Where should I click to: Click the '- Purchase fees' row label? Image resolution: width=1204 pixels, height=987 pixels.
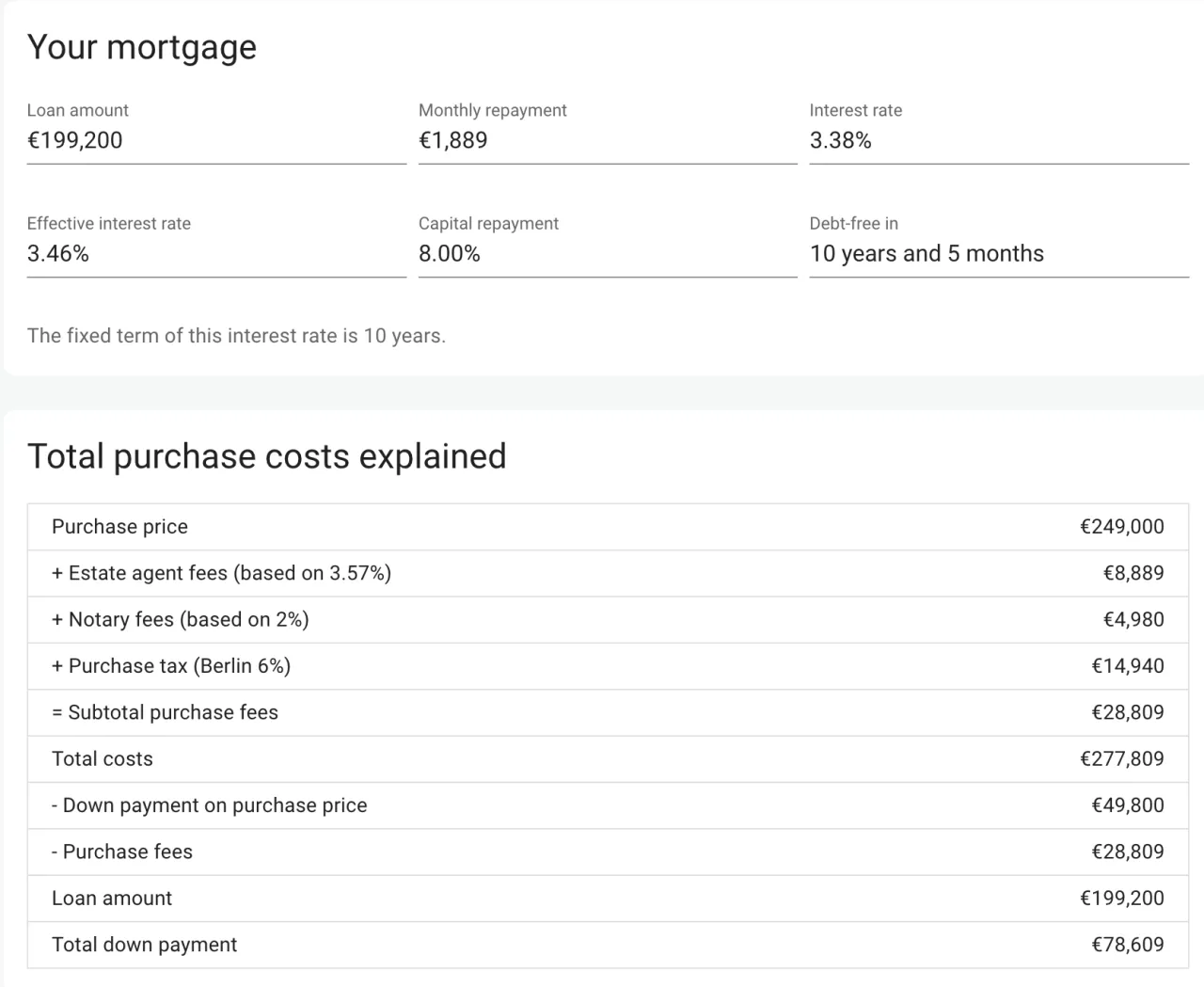(x=121, y=852)
